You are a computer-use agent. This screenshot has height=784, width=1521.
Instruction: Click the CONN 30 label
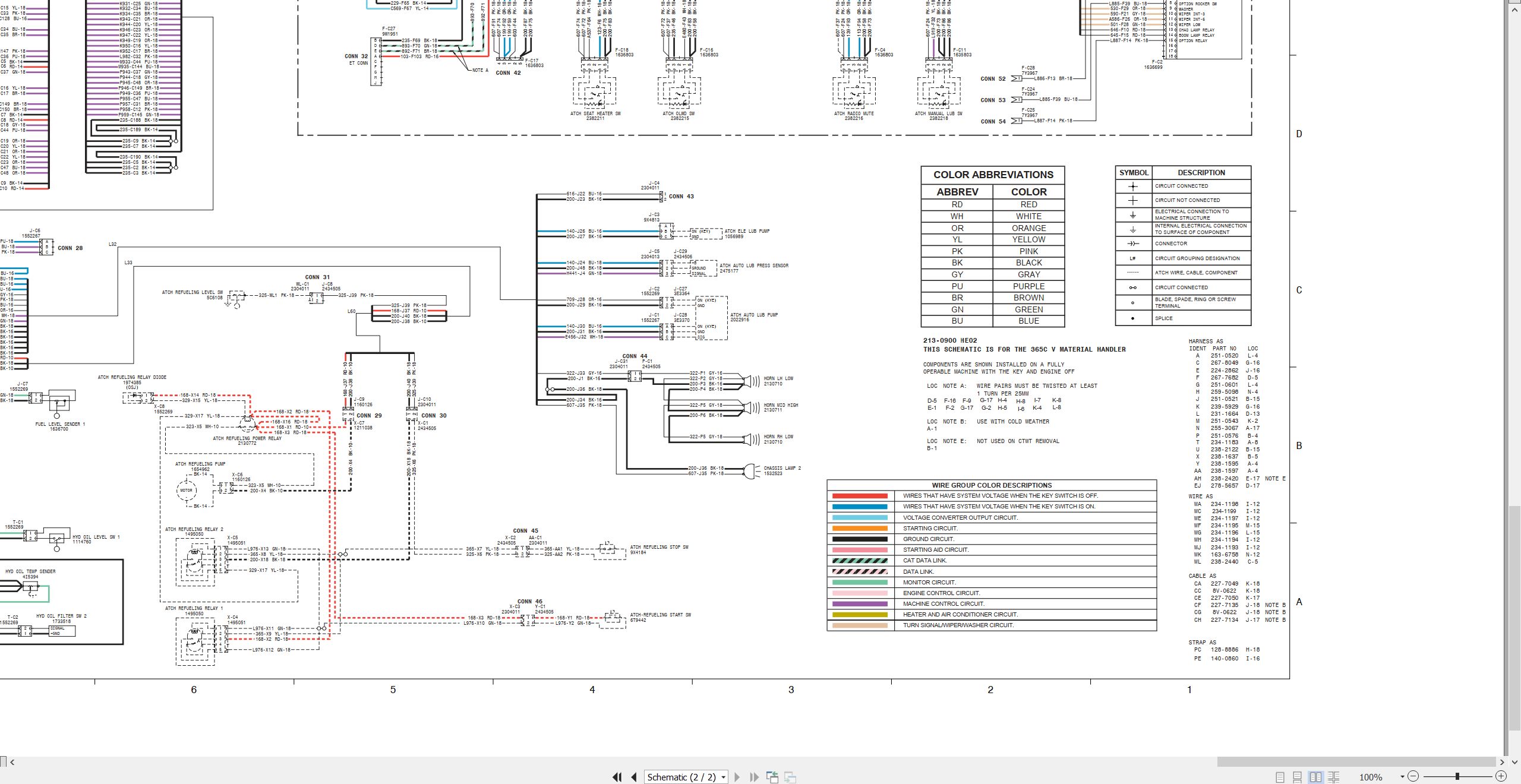pyautogui.click(x=434, y=416)
